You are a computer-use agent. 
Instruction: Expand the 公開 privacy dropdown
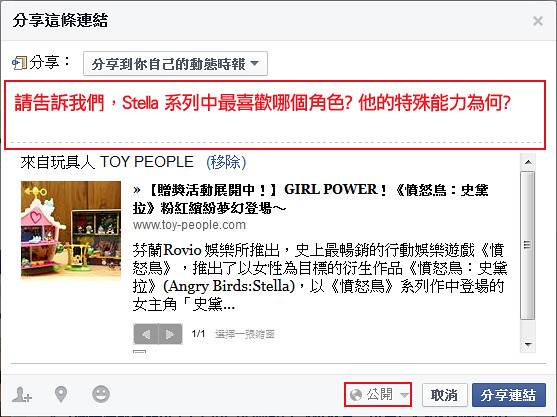tap(378, 395)
